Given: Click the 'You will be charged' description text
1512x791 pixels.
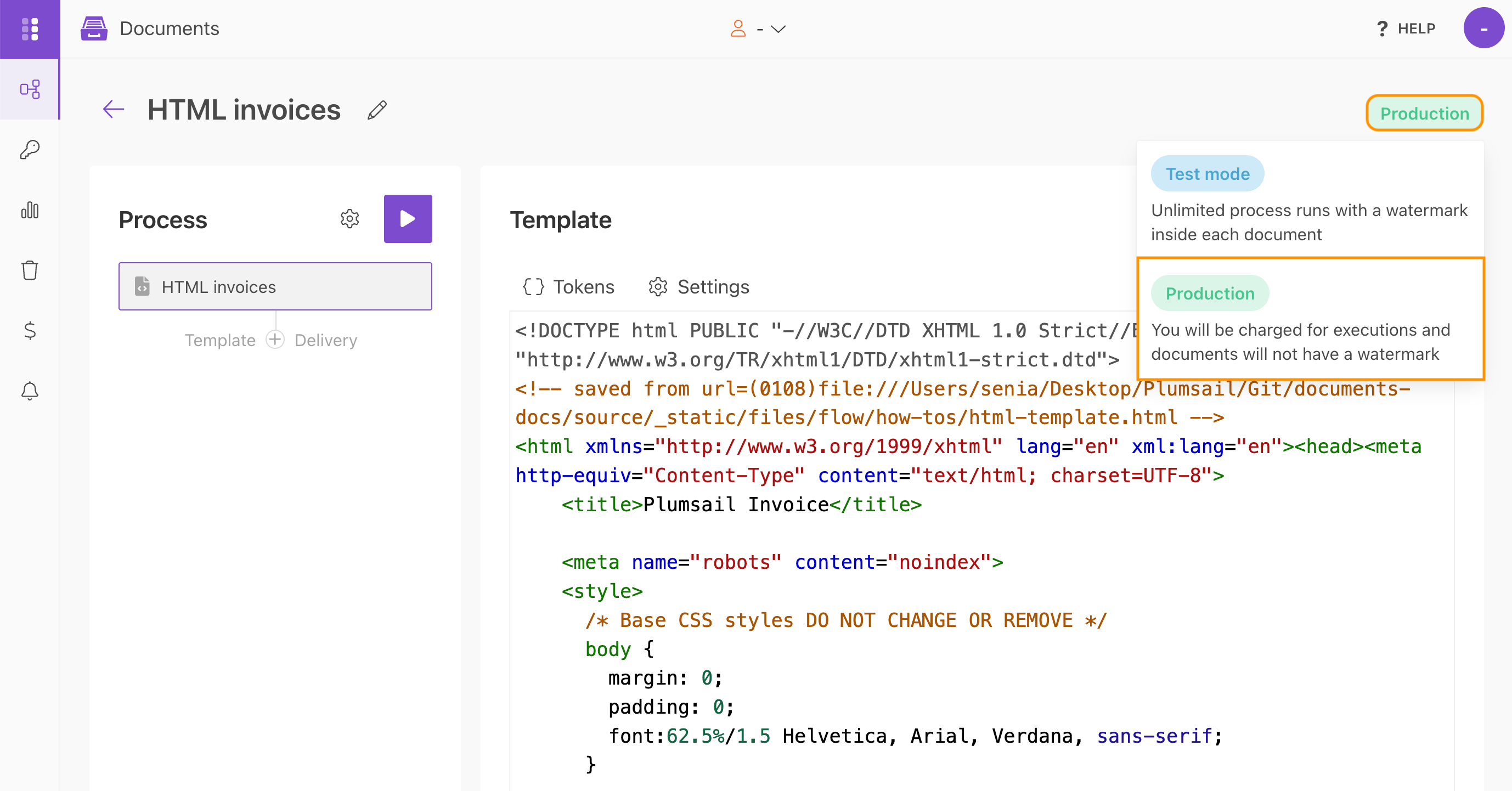Looking at the screenshot, I should (1300, 342).
